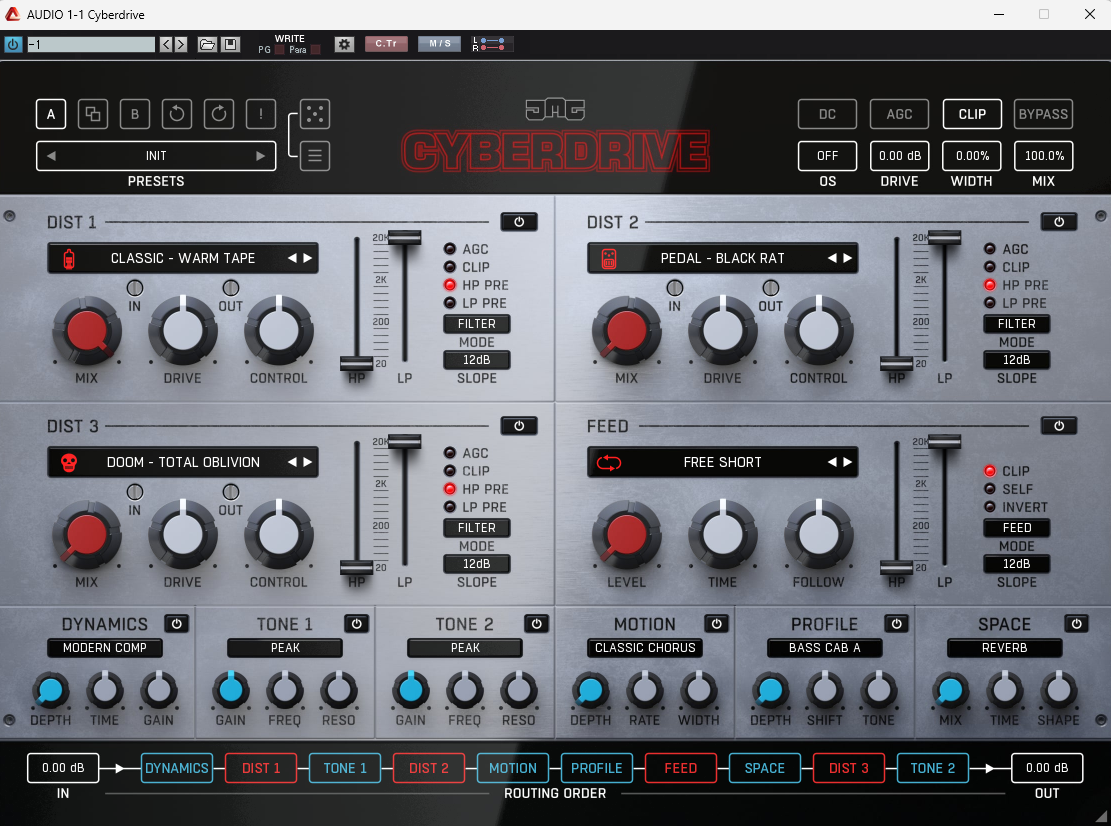Select MOTION in routing order
The image size is (1111, 826).
click(x=513, y=768)
